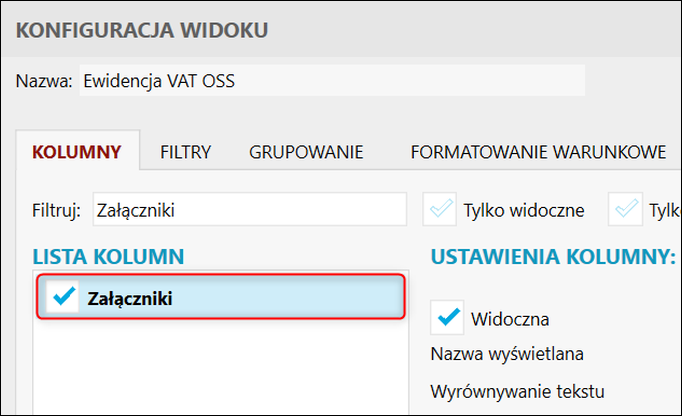Open the FILTRY tab

click(x=185, y=152)
